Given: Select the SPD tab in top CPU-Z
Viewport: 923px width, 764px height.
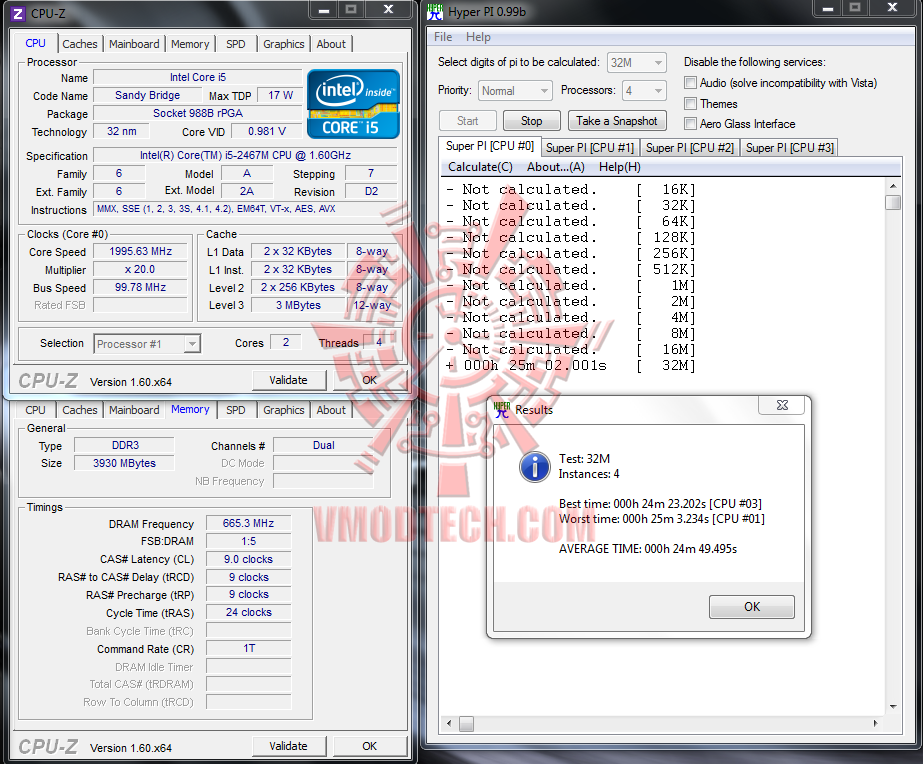Looking at the screenshot, I should coord(235,44).
